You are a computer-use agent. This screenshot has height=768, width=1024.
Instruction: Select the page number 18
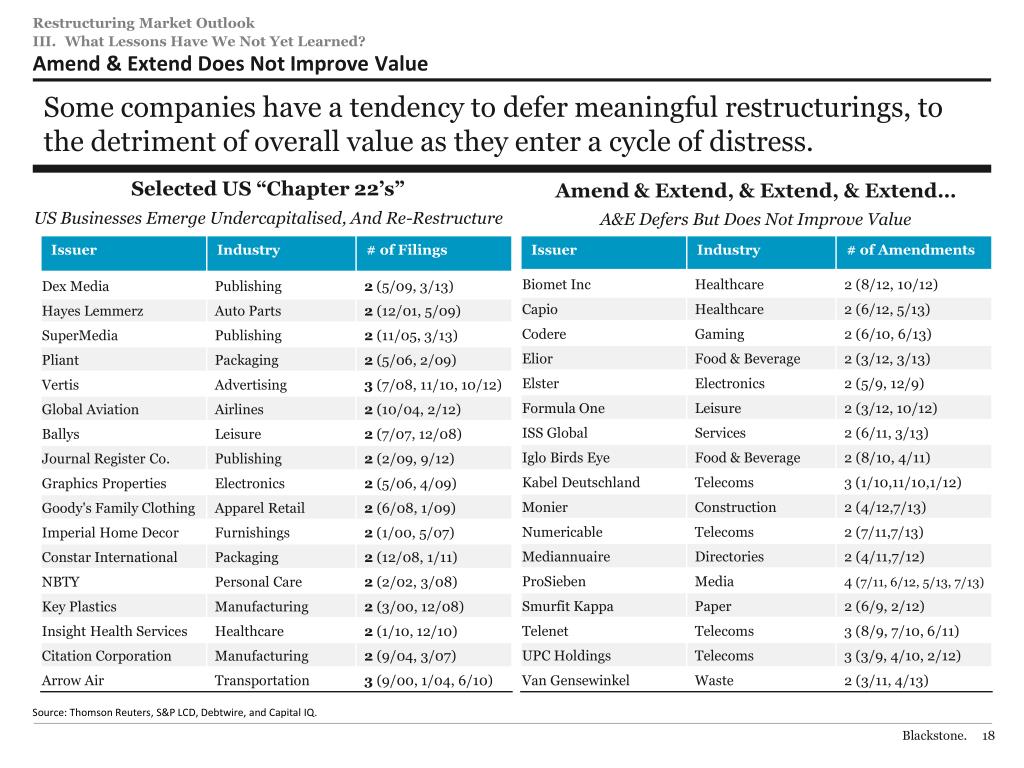989,736
